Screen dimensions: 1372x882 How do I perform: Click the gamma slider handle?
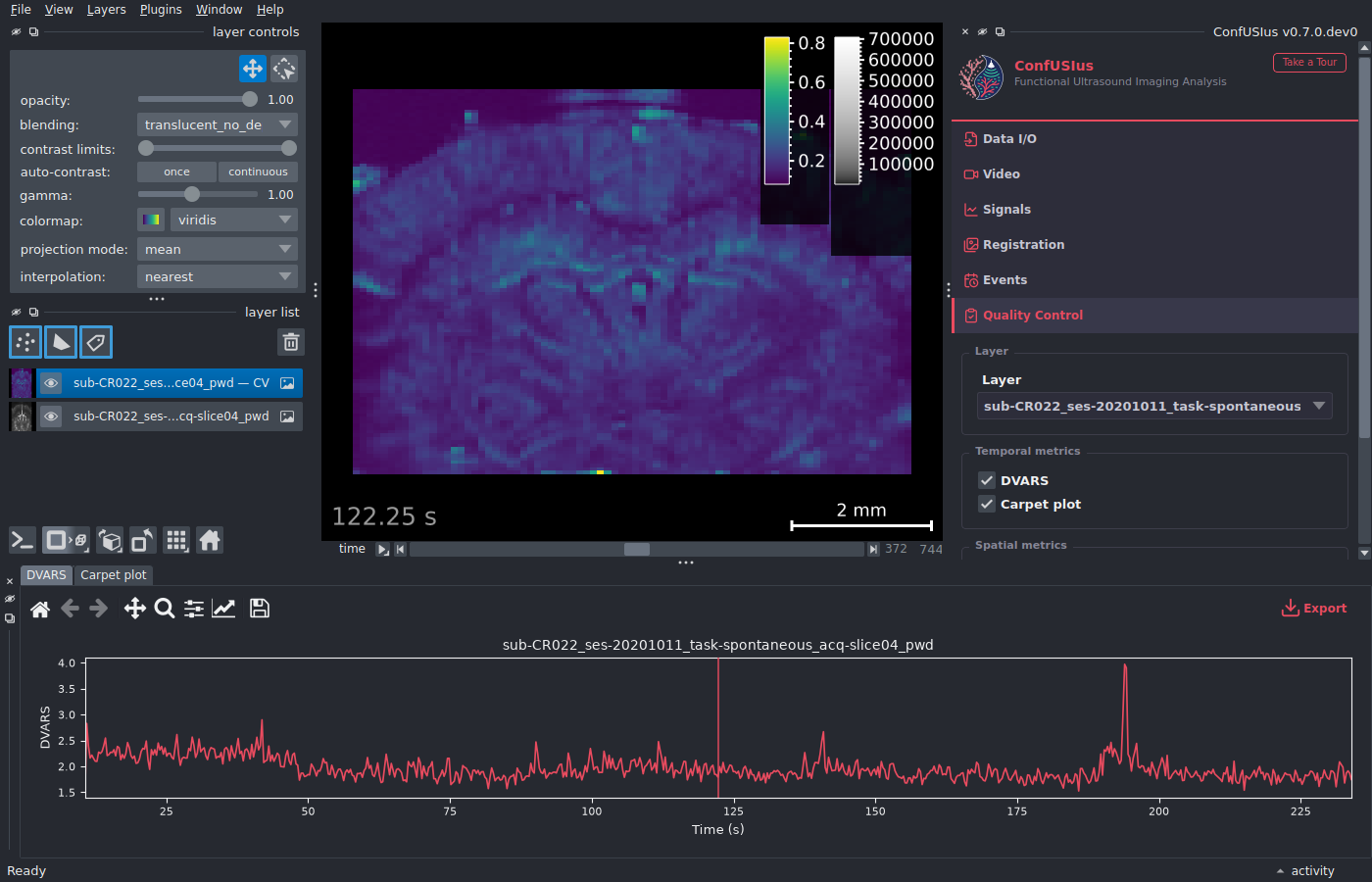point(192,194)
